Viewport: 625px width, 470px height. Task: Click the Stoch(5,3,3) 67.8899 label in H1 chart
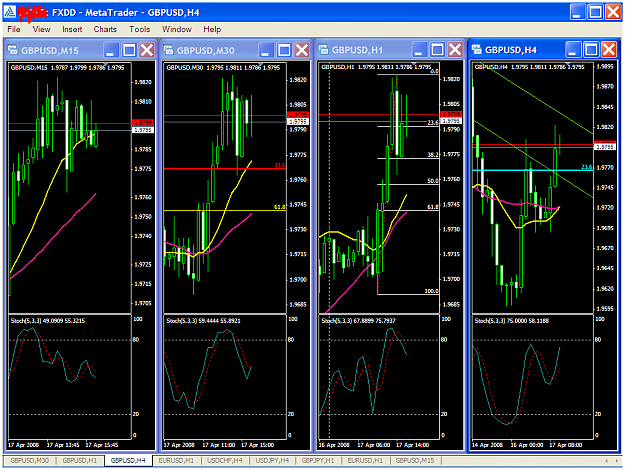(x=358, y=321)
